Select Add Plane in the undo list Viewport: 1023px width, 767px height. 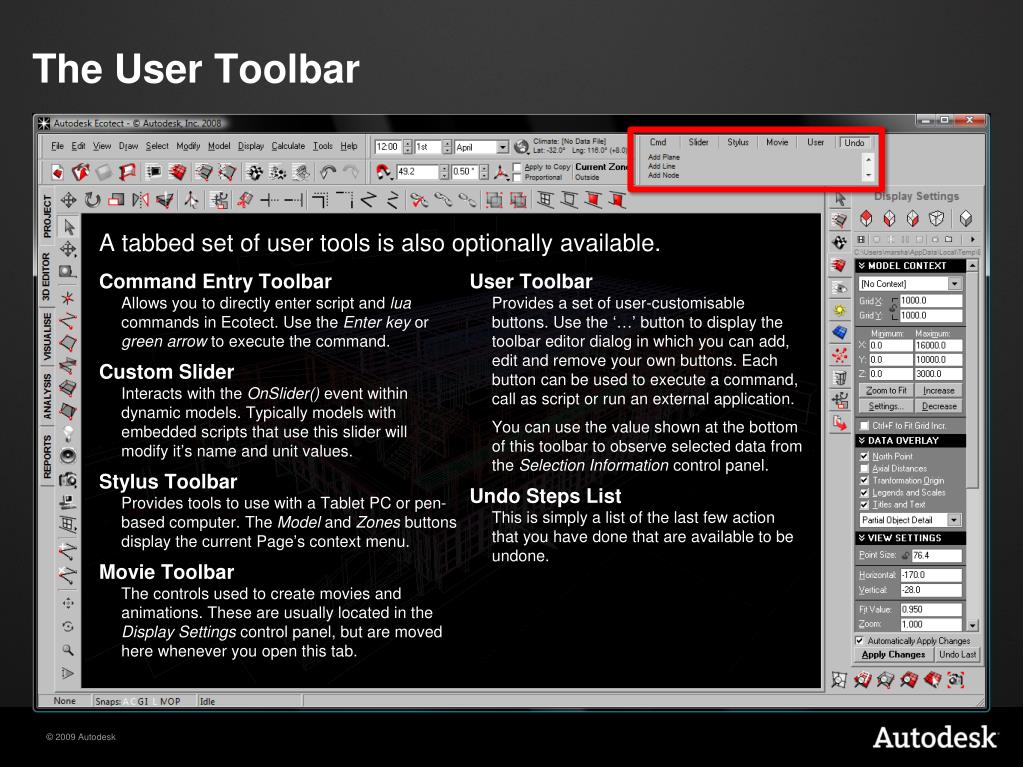coord(664,157)
